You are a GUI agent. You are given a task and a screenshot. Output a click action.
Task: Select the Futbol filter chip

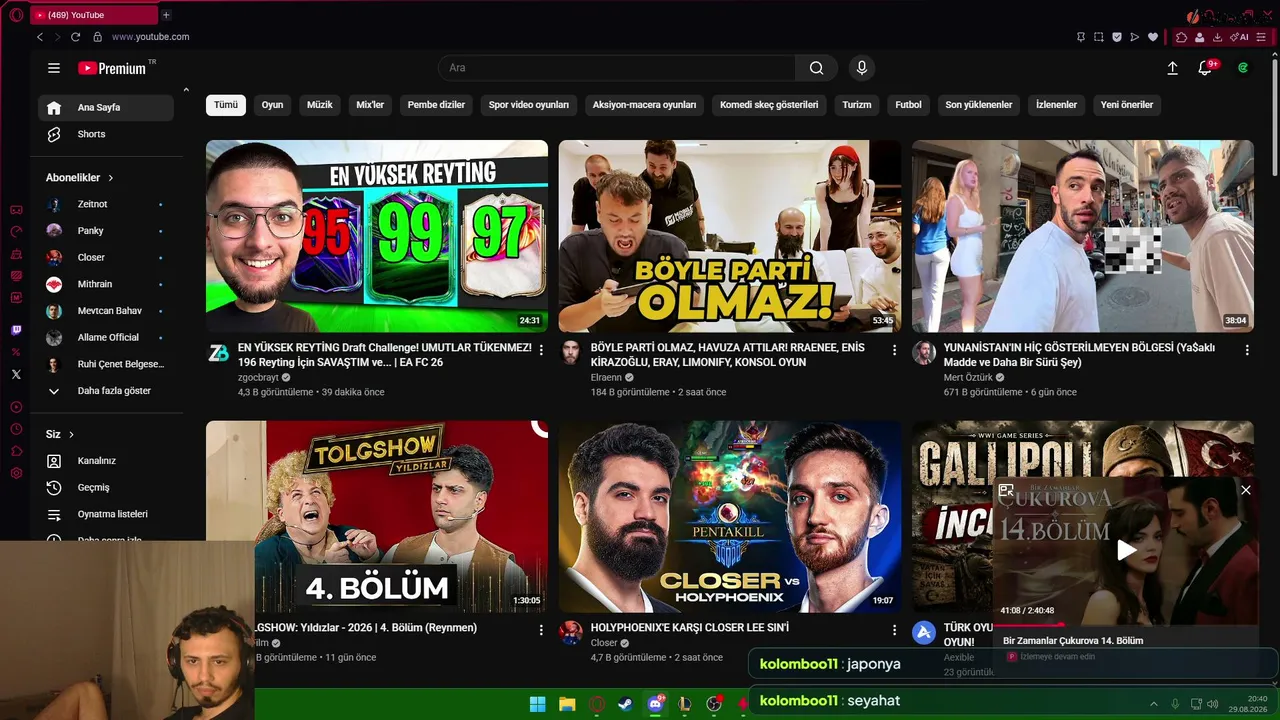tap(908, 105)
